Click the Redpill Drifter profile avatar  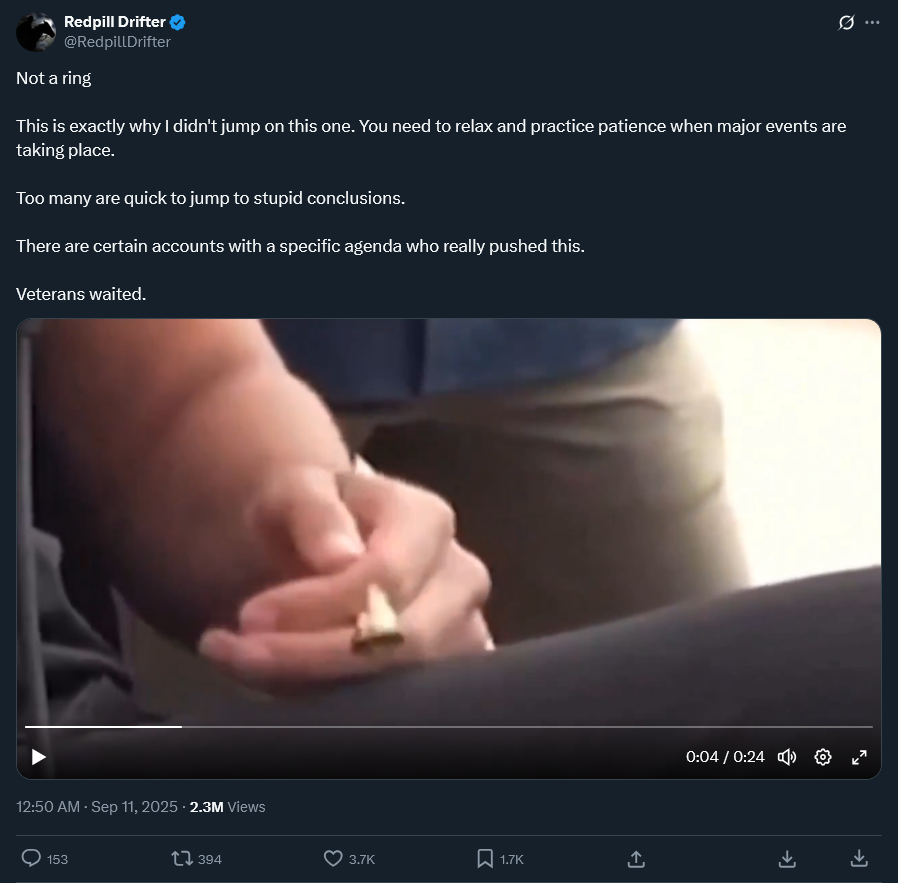pos(36,32)
